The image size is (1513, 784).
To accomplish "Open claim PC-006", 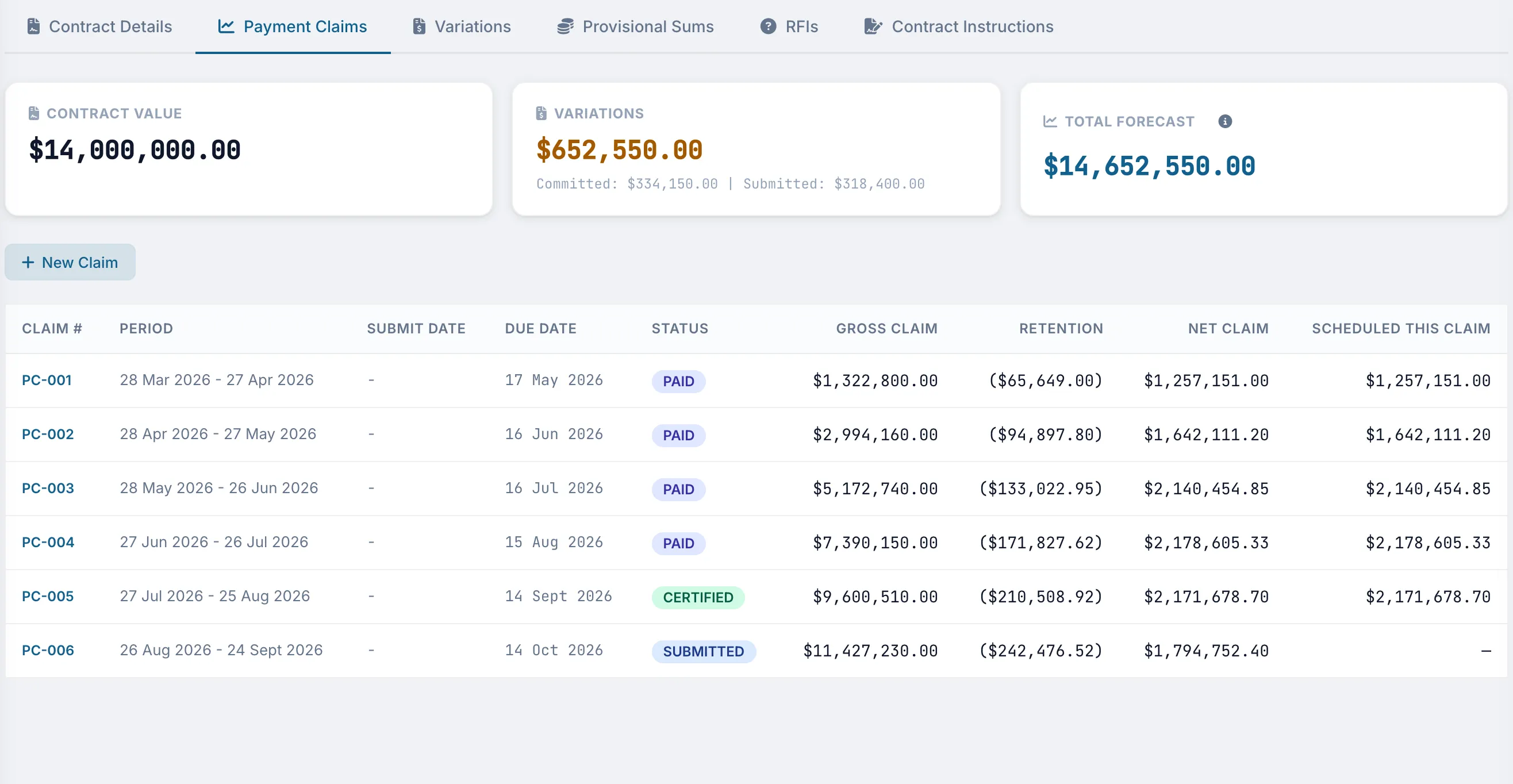I will tap(48, 650).
